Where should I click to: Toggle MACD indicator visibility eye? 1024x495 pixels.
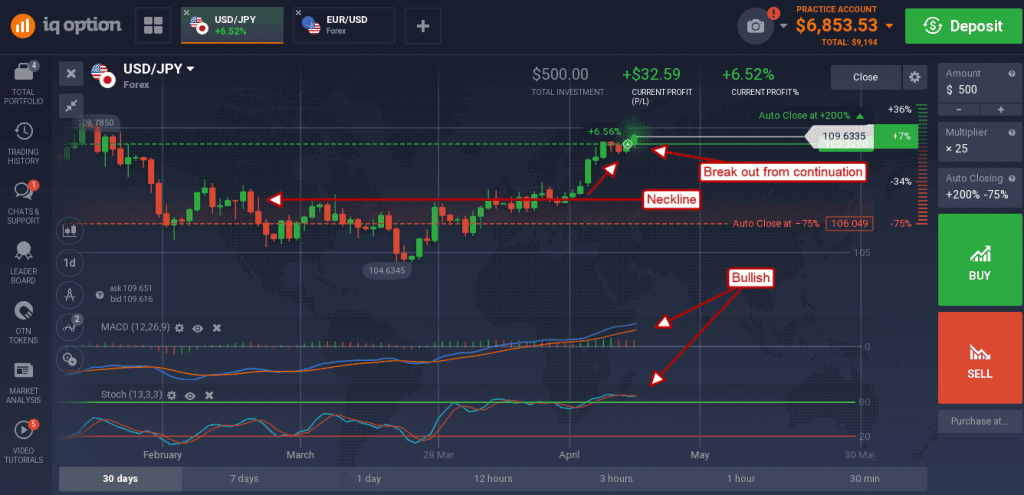[x=198, y=327]
